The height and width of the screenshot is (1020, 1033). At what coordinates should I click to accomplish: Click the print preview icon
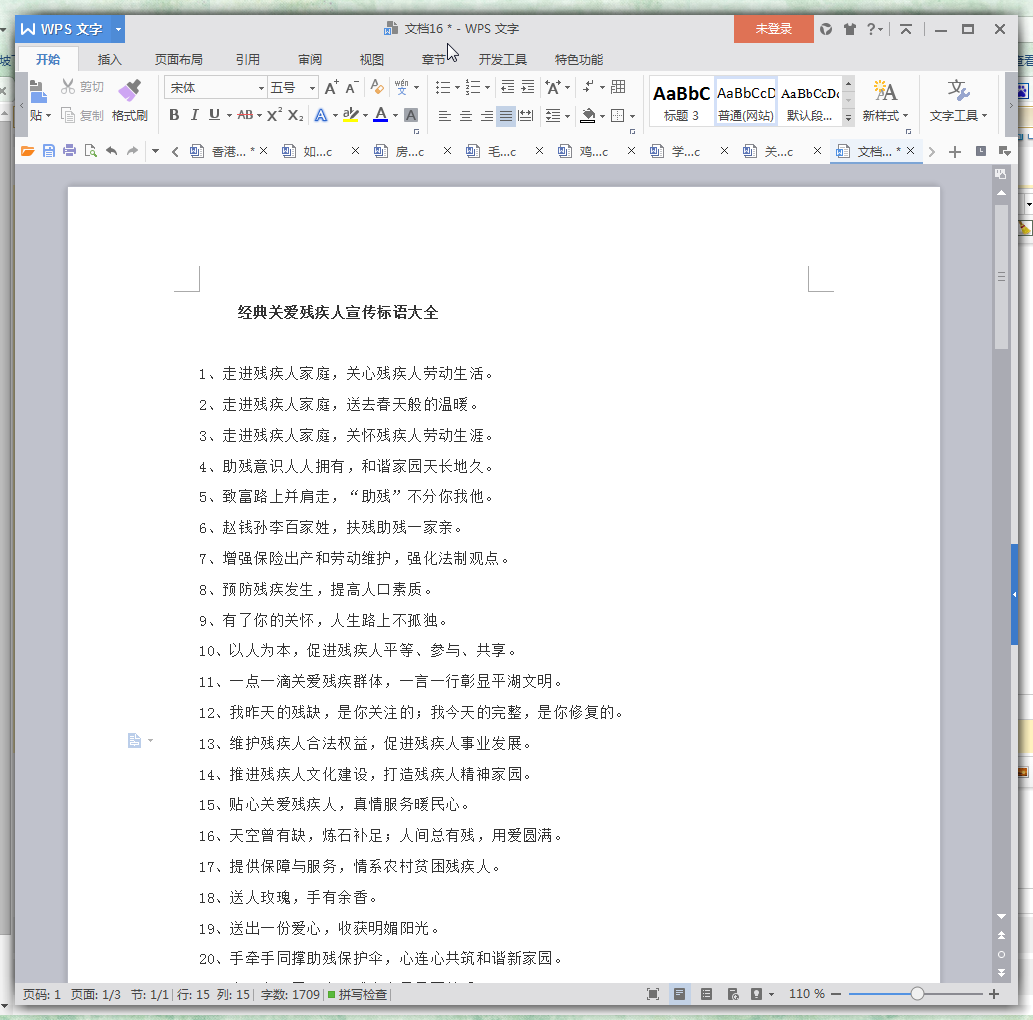[90, 151]
